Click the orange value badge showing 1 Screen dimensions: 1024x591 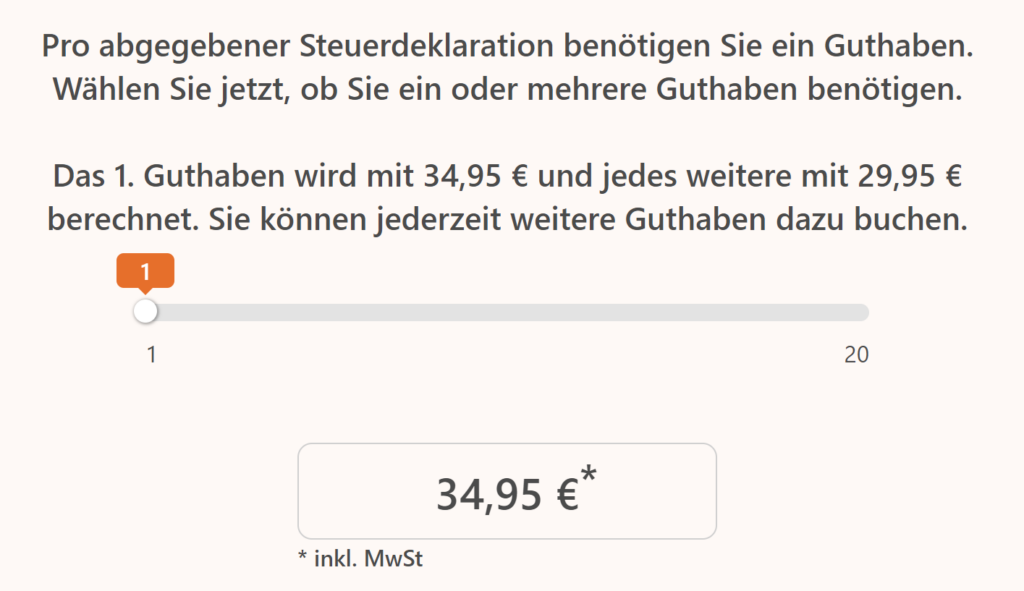coord(146,270)
